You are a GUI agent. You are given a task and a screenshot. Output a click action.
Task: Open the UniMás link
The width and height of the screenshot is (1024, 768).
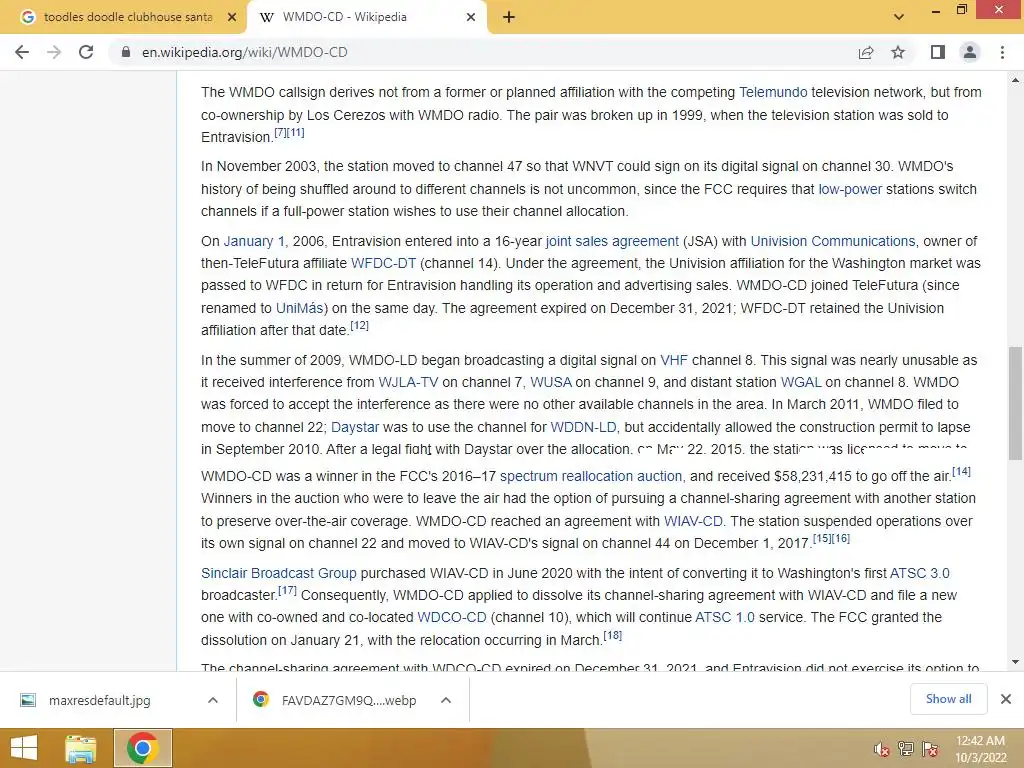(x=299, y=308)
